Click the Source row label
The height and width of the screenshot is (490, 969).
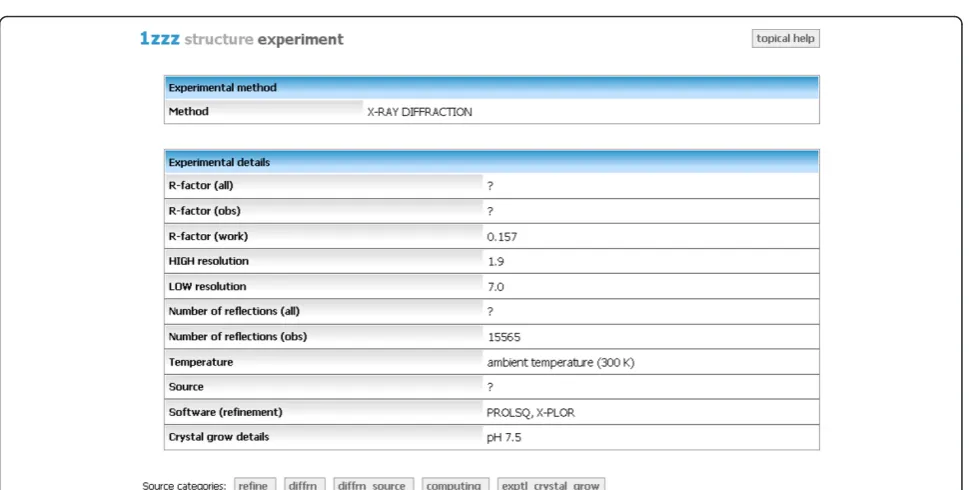click(186, 387)
